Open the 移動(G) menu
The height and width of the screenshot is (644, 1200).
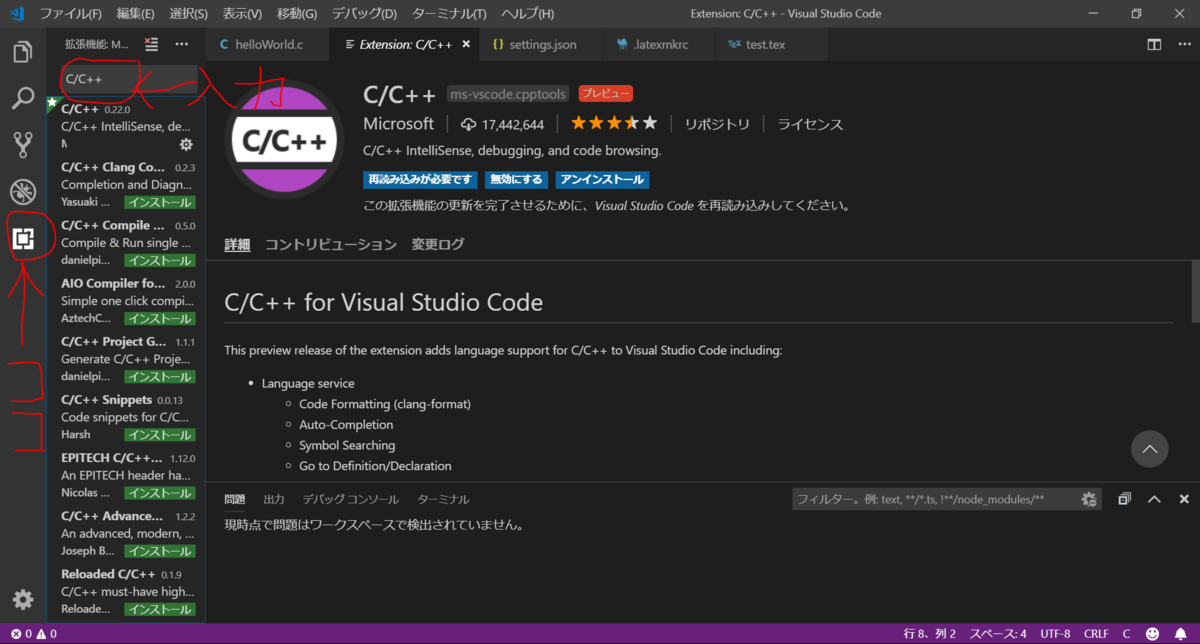[296, 14]
